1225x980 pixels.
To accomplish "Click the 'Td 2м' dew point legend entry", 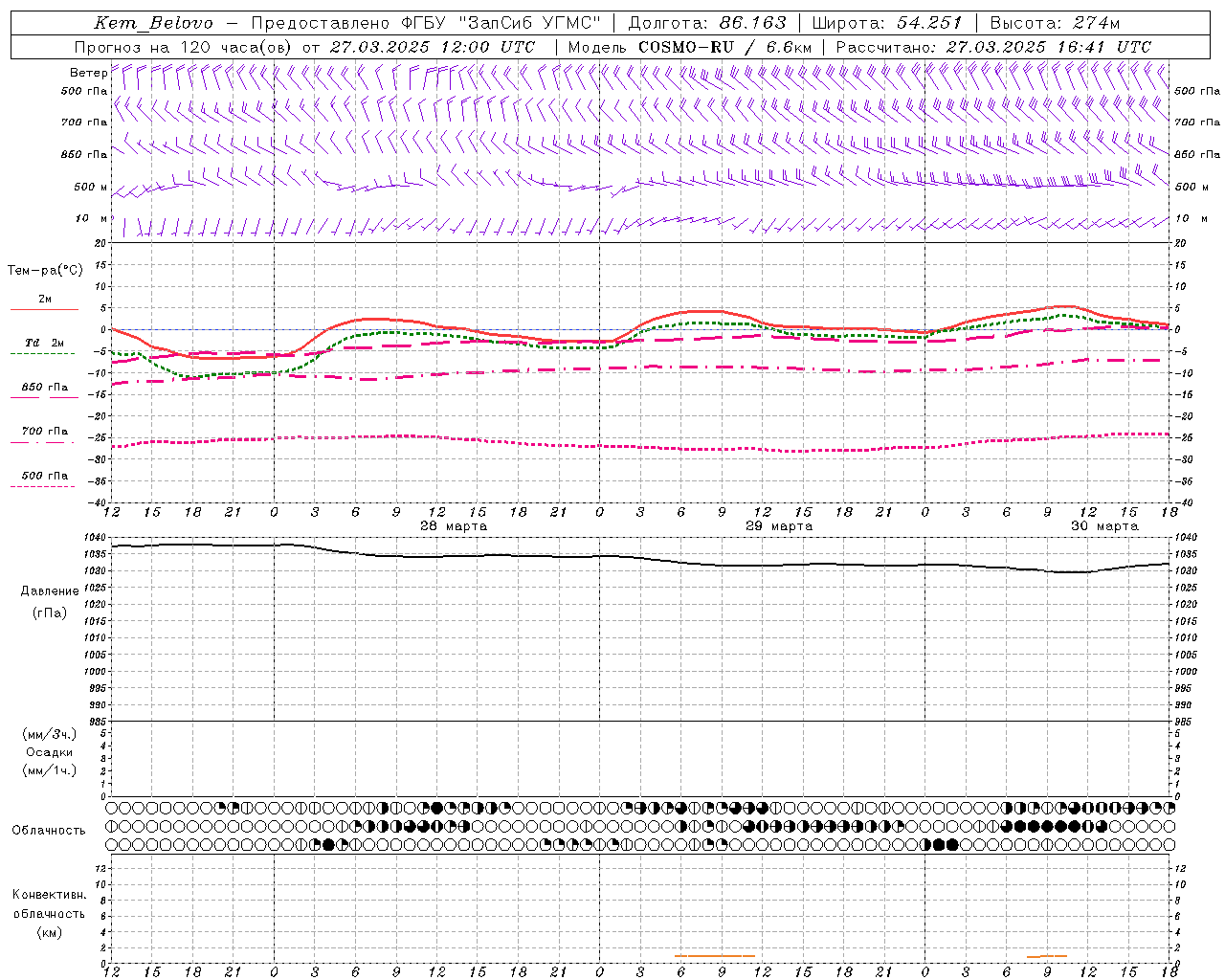I will tap(44, 343).
